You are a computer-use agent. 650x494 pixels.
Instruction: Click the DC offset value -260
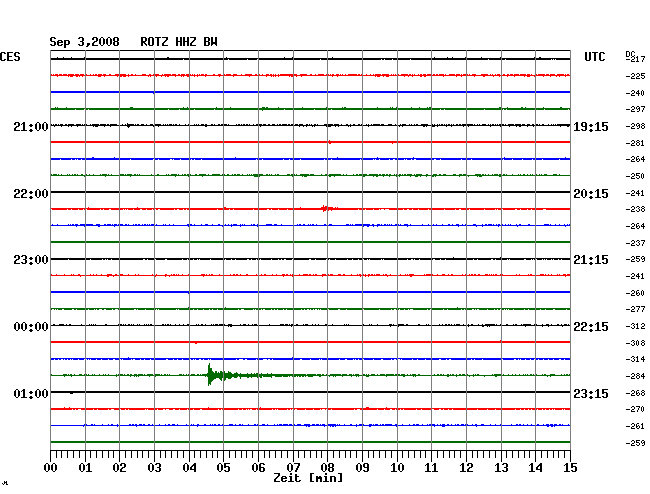click(635, 293)
